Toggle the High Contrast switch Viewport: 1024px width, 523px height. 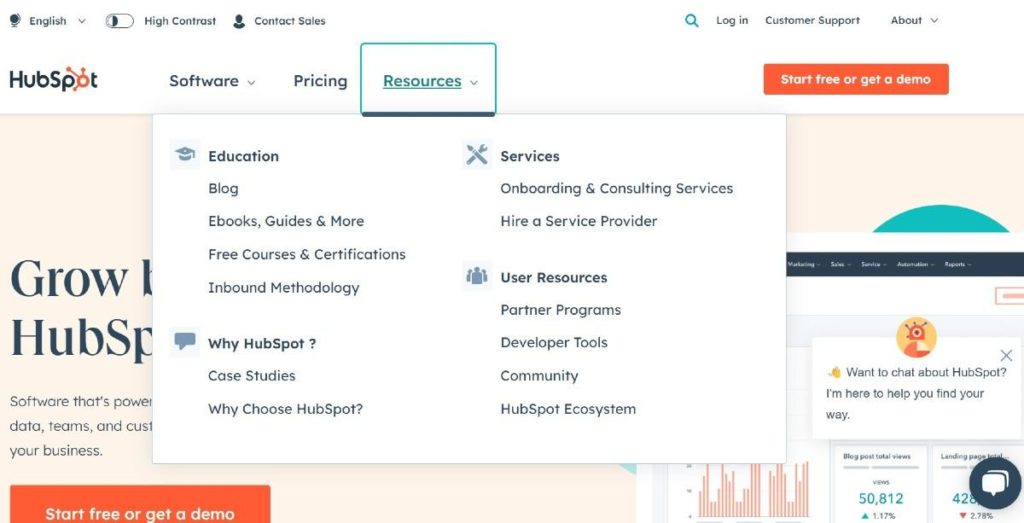point(120,21)
